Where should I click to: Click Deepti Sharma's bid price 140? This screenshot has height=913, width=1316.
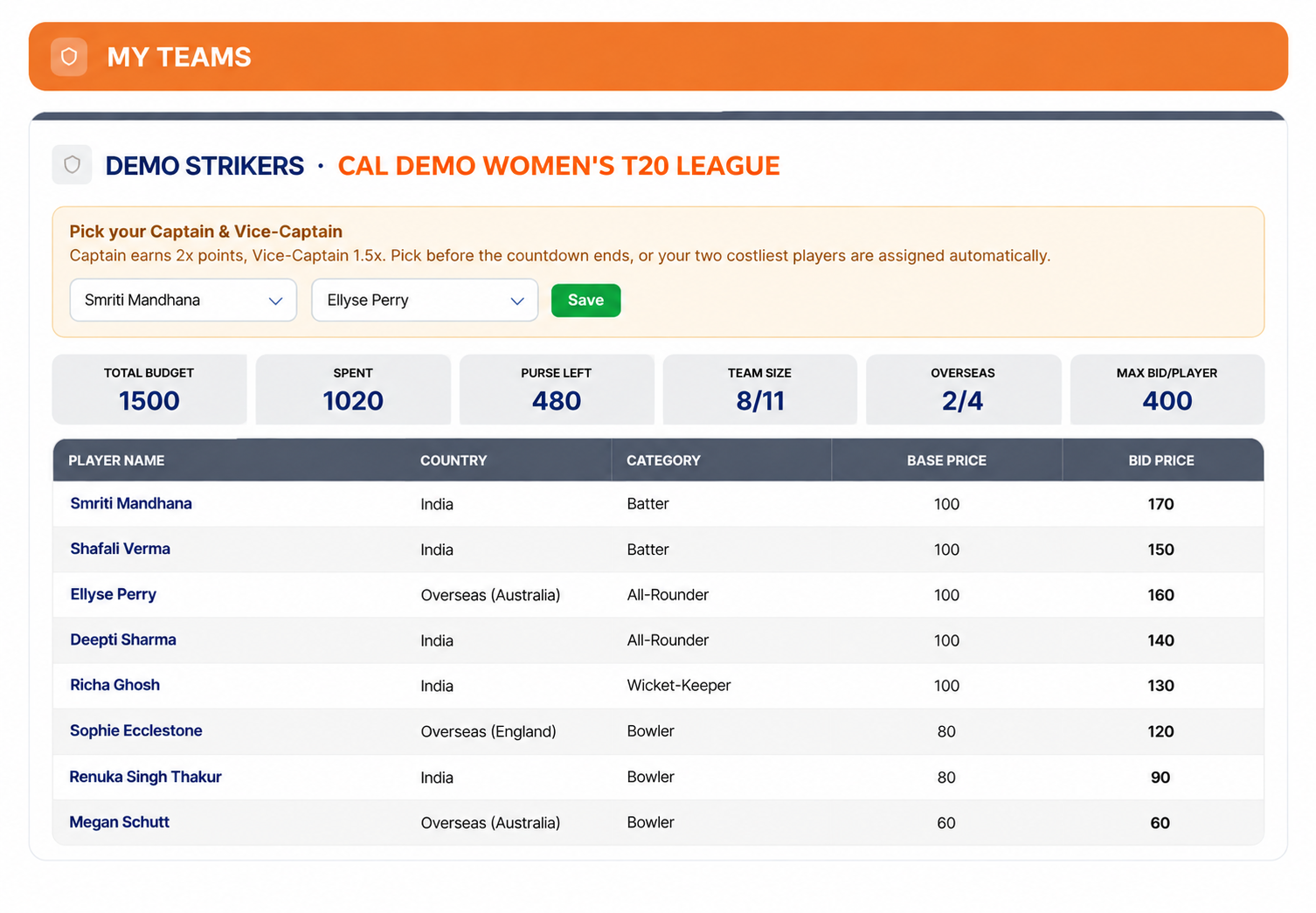click(1160, 640)
